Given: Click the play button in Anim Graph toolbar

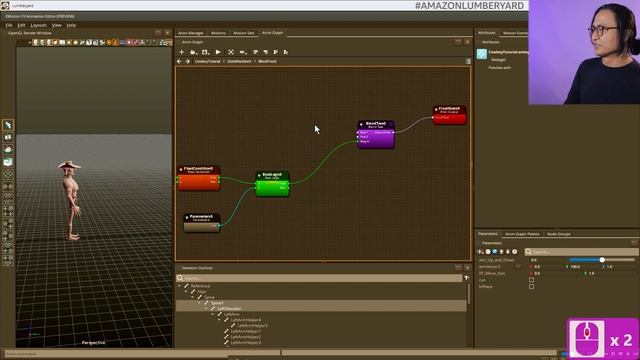Looking at the screenshot, I should coord(218,52).
